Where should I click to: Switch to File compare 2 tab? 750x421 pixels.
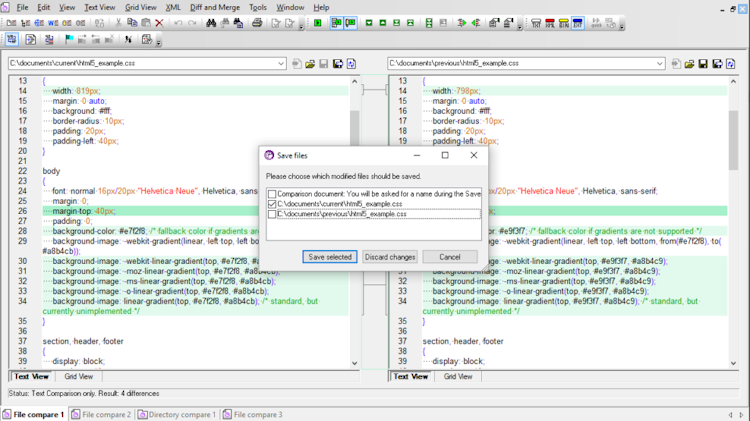[101, 414]
